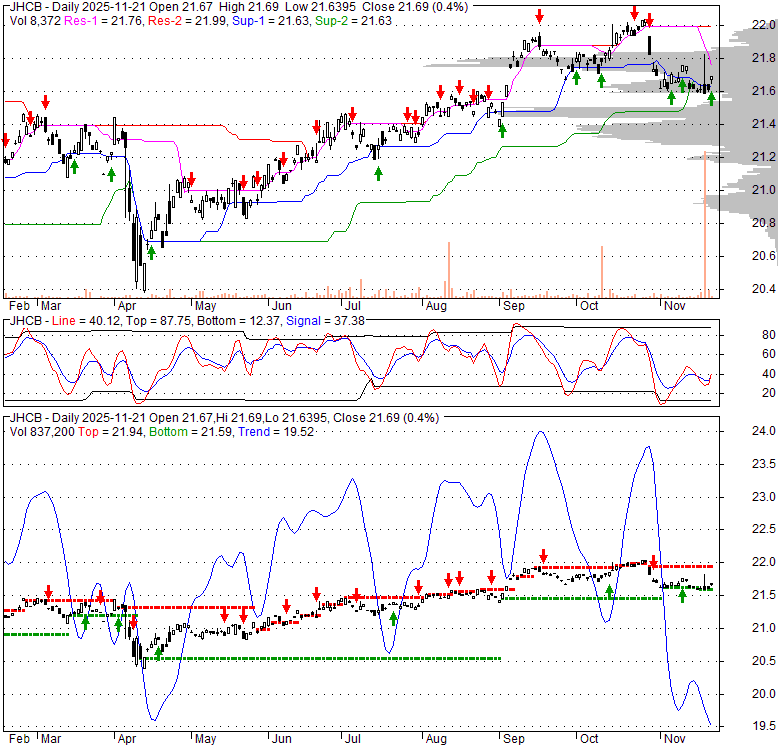Click the Top = 87.75 oscillator label
Viewport: 780px width, 745px height.
pyautogui.click(x=159, y=321)
